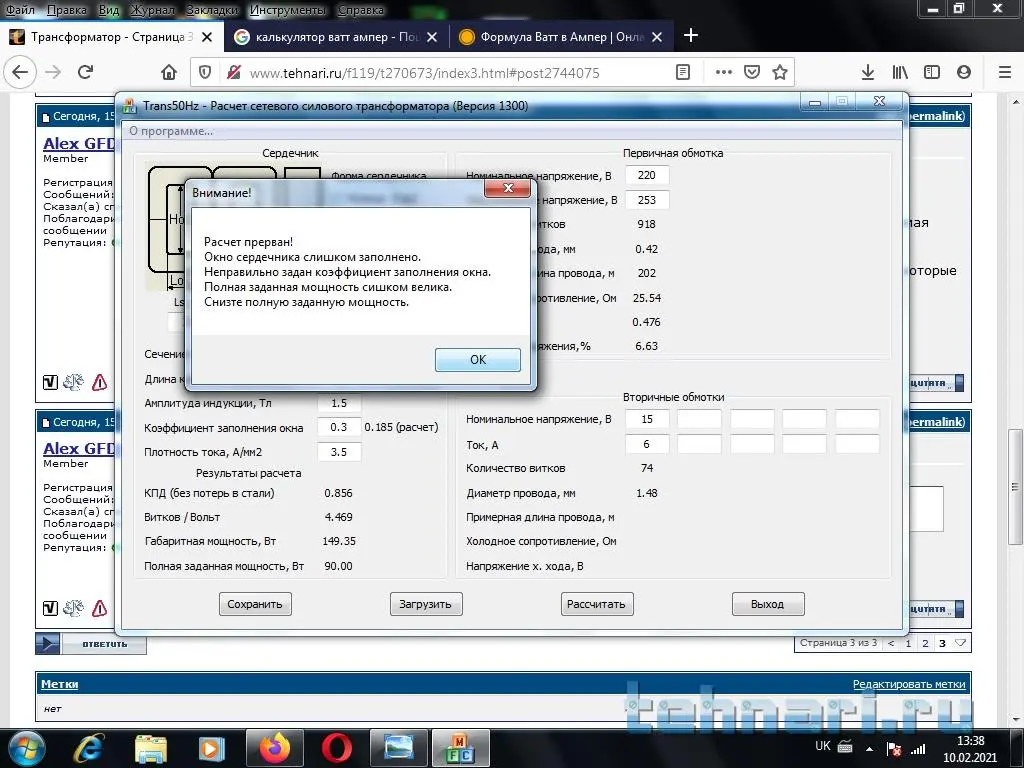Open the Firefox hamburger menu

point(1005,72)
